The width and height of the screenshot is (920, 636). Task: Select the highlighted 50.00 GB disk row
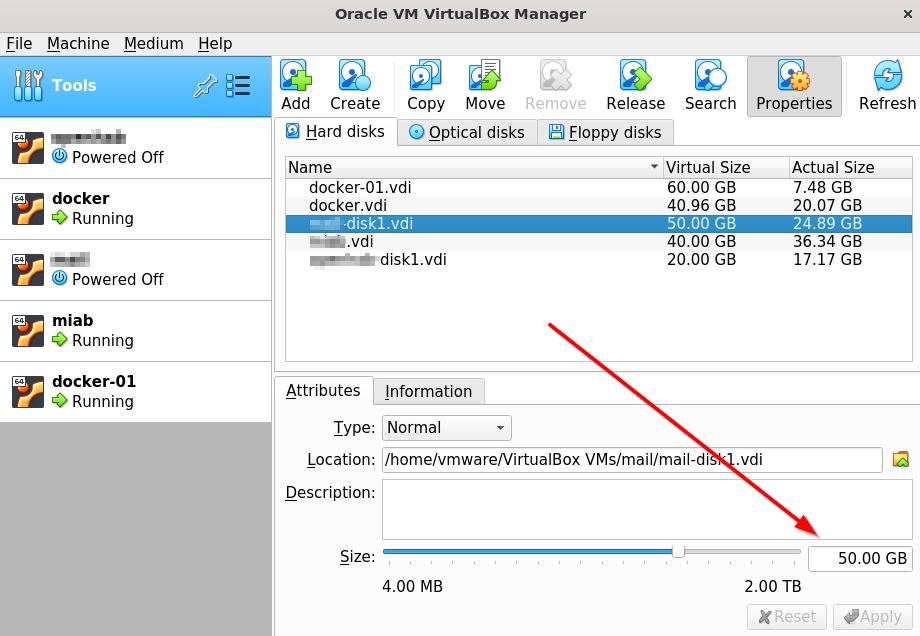[598, 224]
